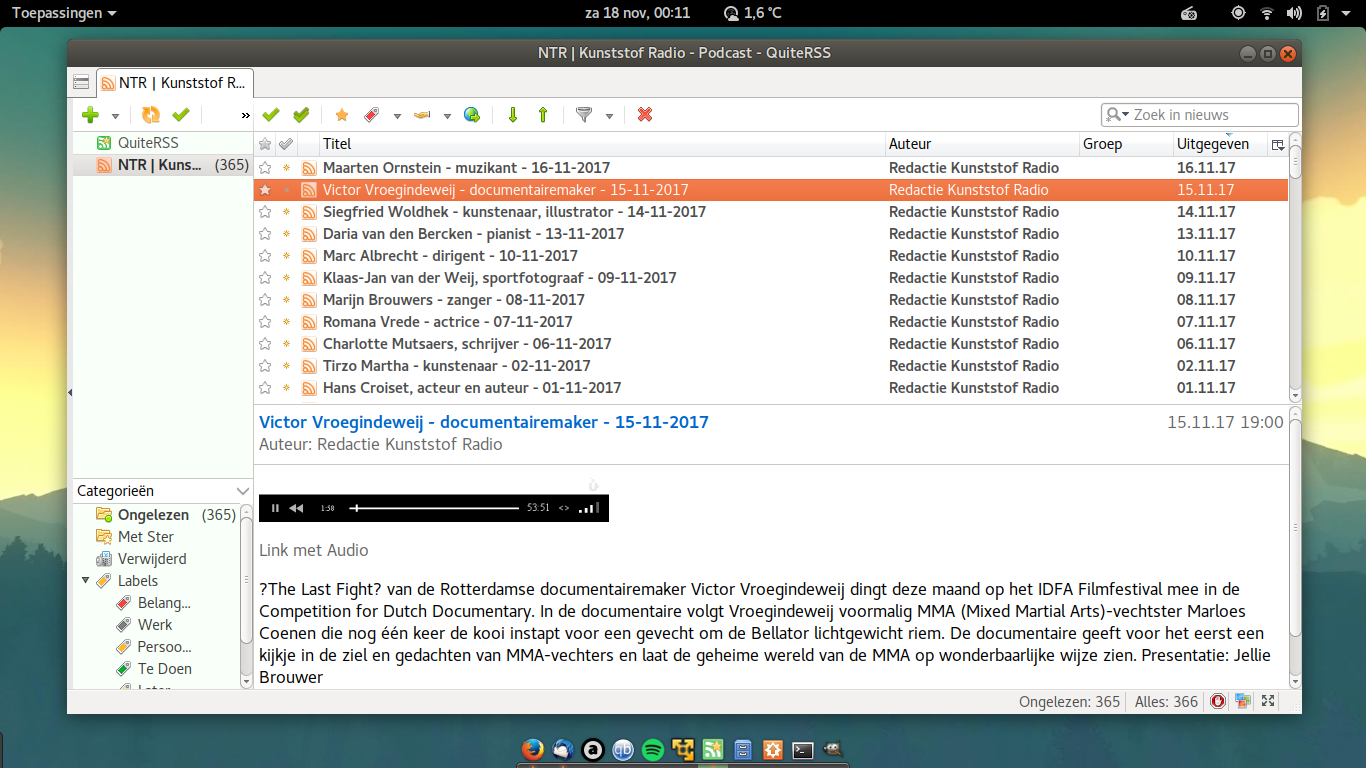Open the share dropdown arrow
Screen dimensions: 1366x768
coord(447,116)
